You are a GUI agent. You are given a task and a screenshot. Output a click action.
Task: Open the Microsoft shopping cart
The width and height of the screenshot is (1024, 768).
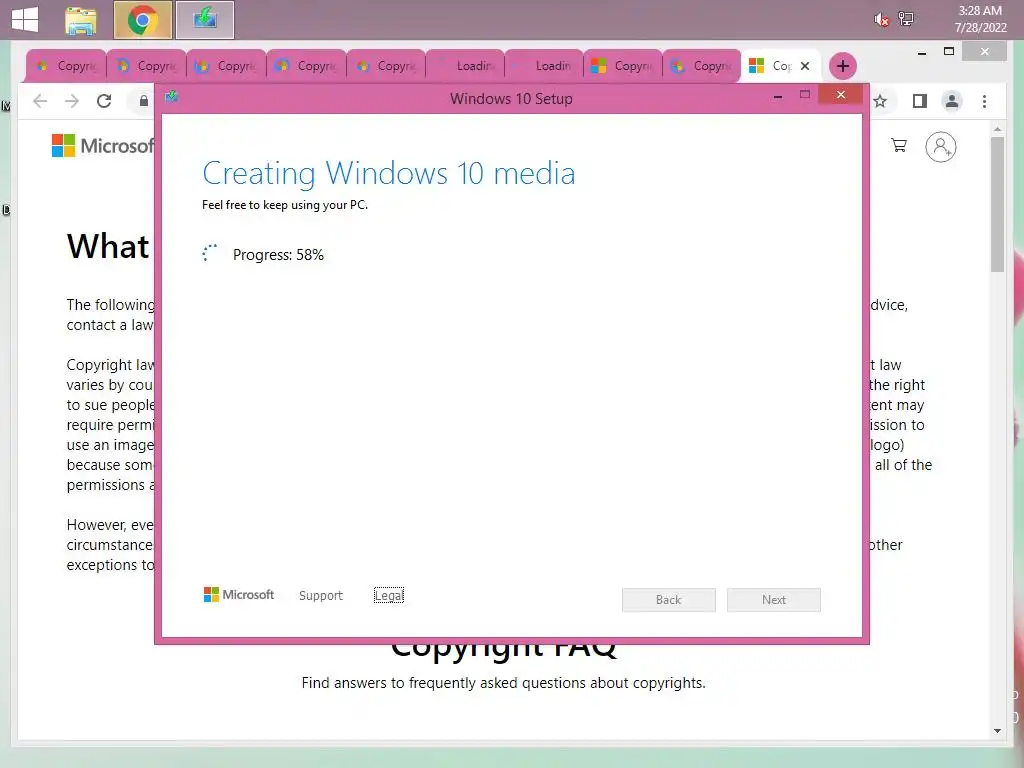click(899, 146)
